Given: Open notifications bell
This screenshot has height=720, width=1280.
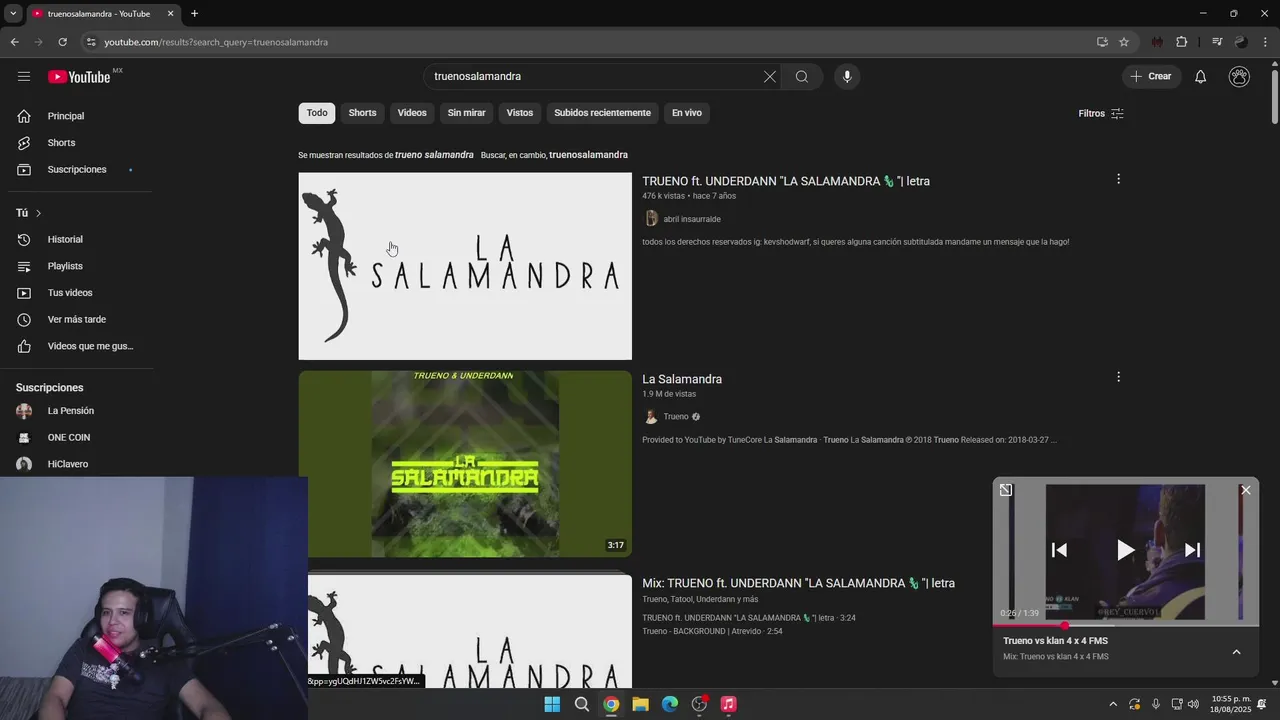Looking at the screenshot, I should pos(1201,76).
